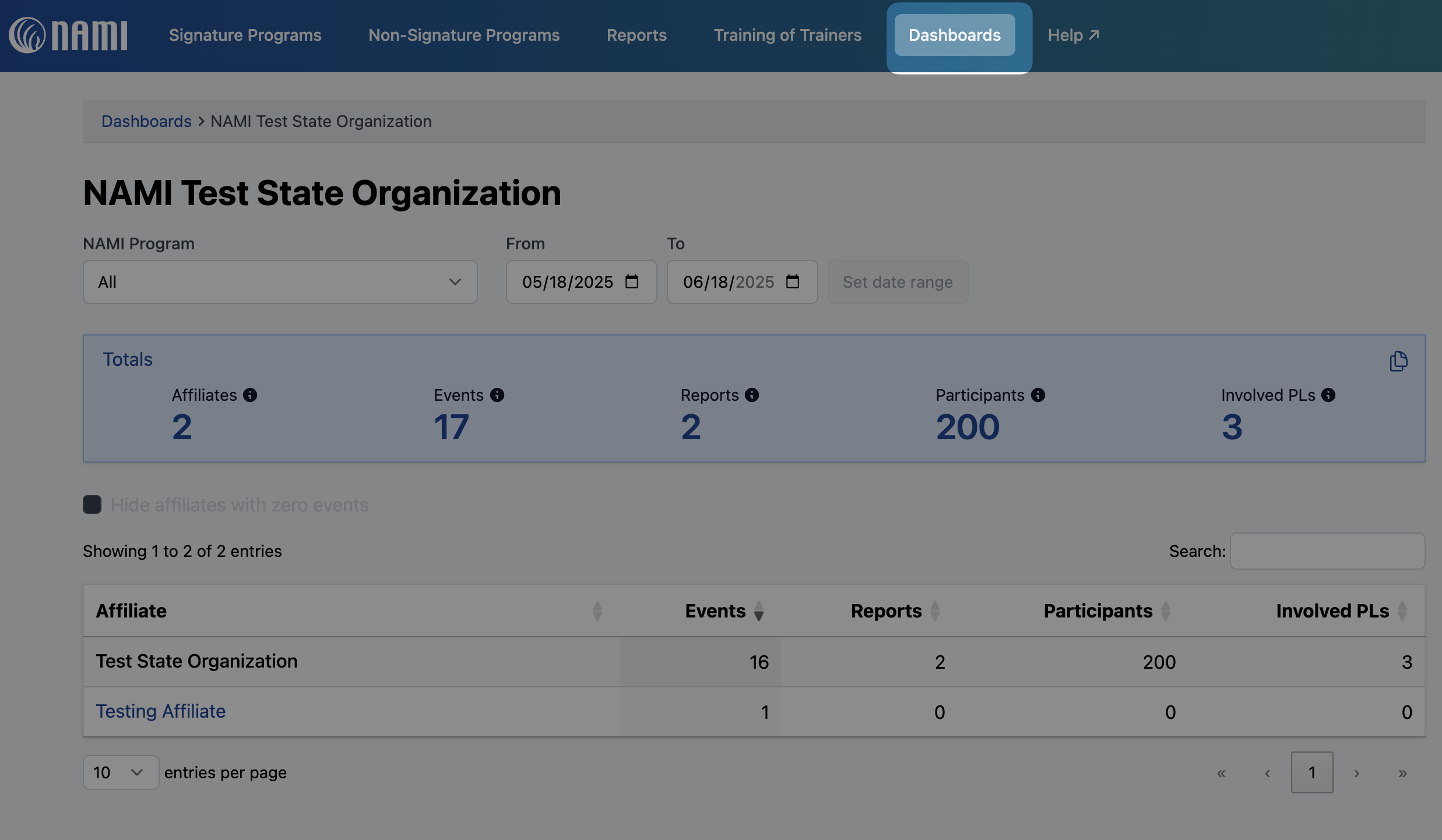Click the From date 05/18/2025 field

581,282
